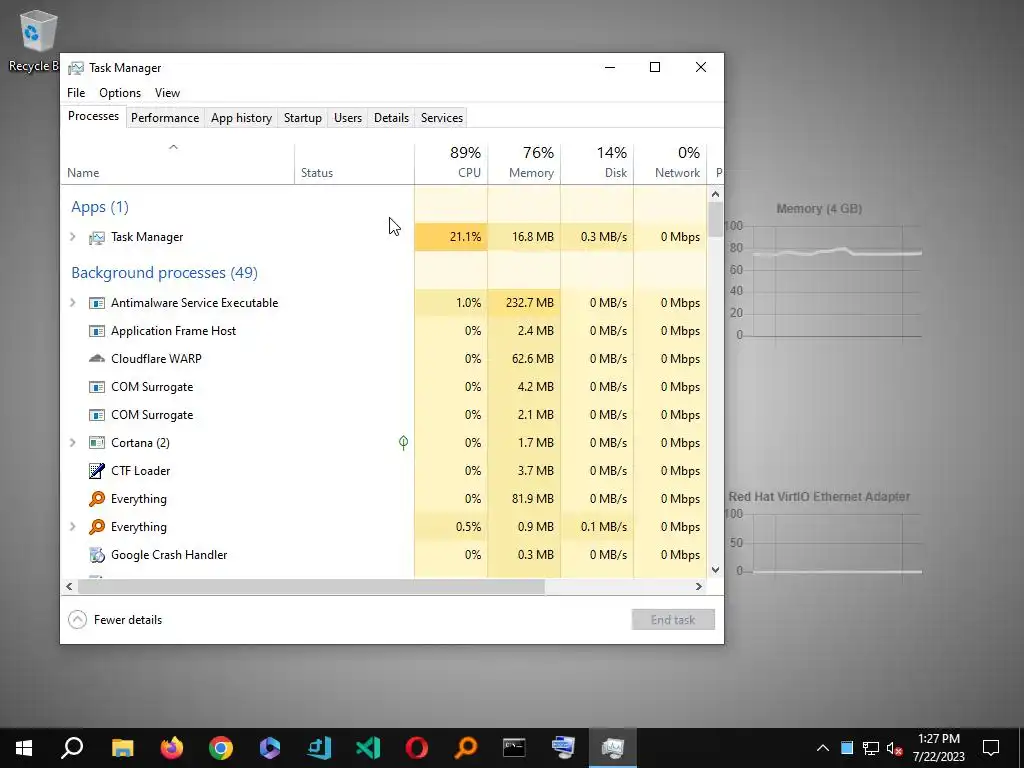Click the CTF Loader pen icon

pos(97,471)
